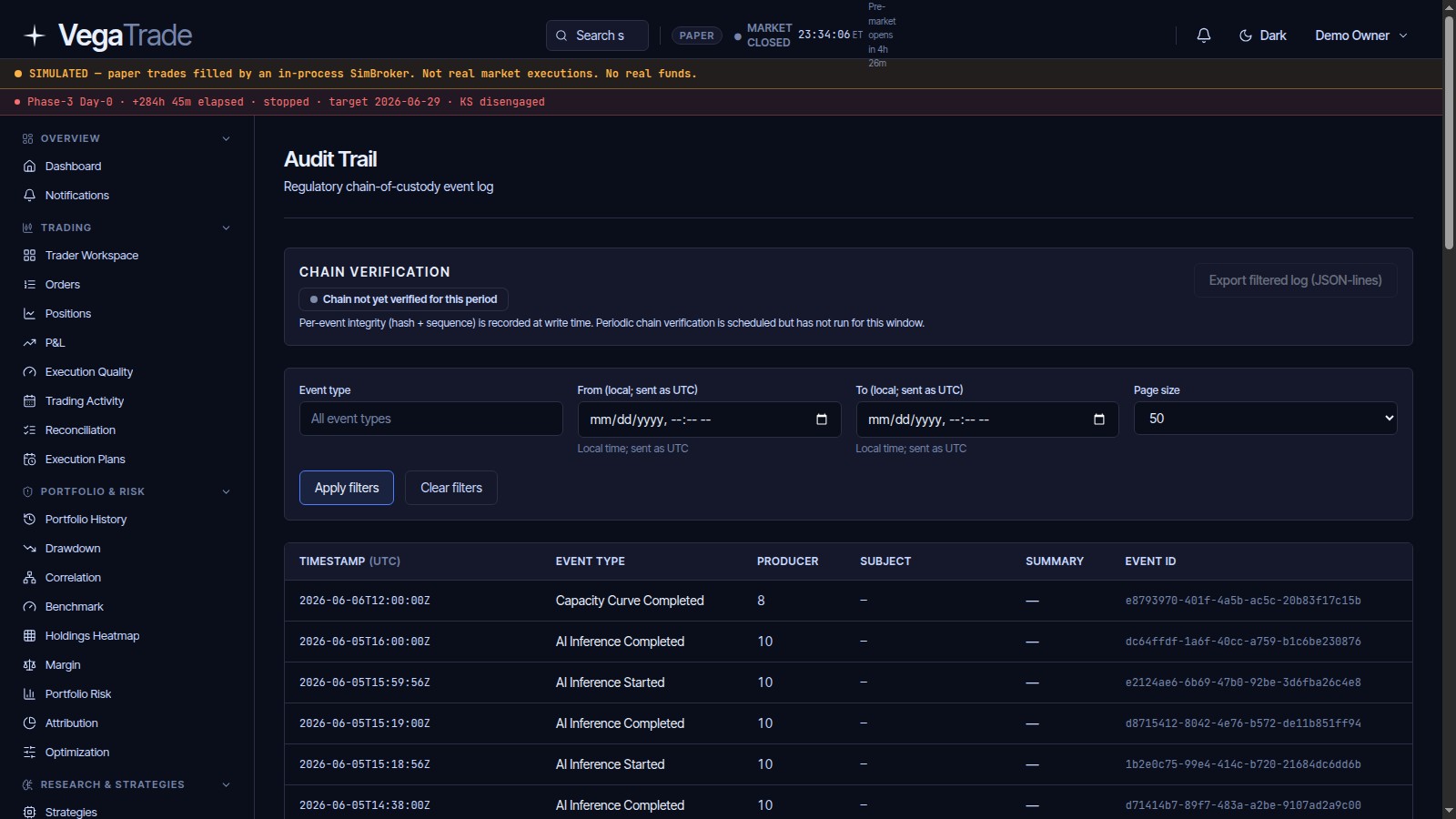Open the All event types selector

[430, 419]
